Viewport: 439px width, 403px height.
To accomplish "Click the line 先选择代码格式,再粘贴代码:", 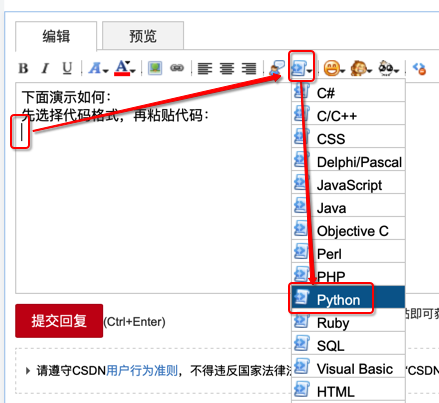I will click(x=115, y=116).
